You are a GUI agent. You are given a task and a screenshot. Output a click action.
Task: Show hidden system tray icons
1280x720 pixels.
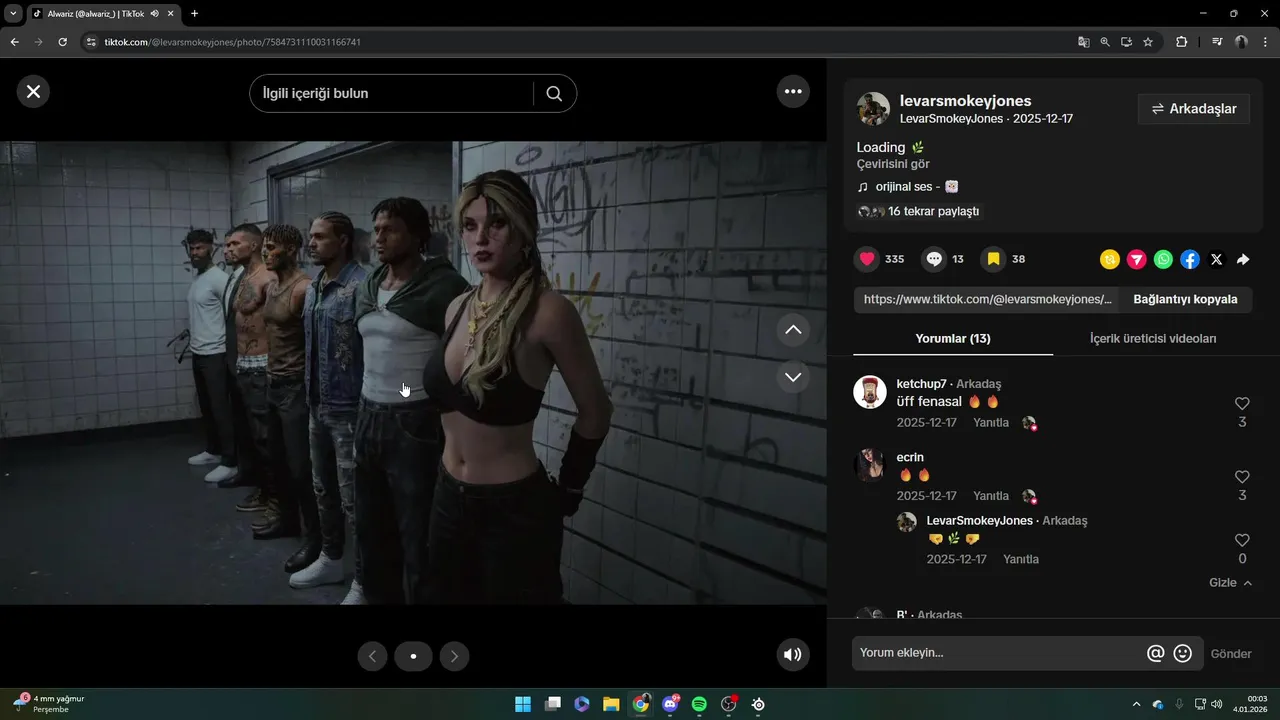pyautogui.click(x=1136, y=704)
